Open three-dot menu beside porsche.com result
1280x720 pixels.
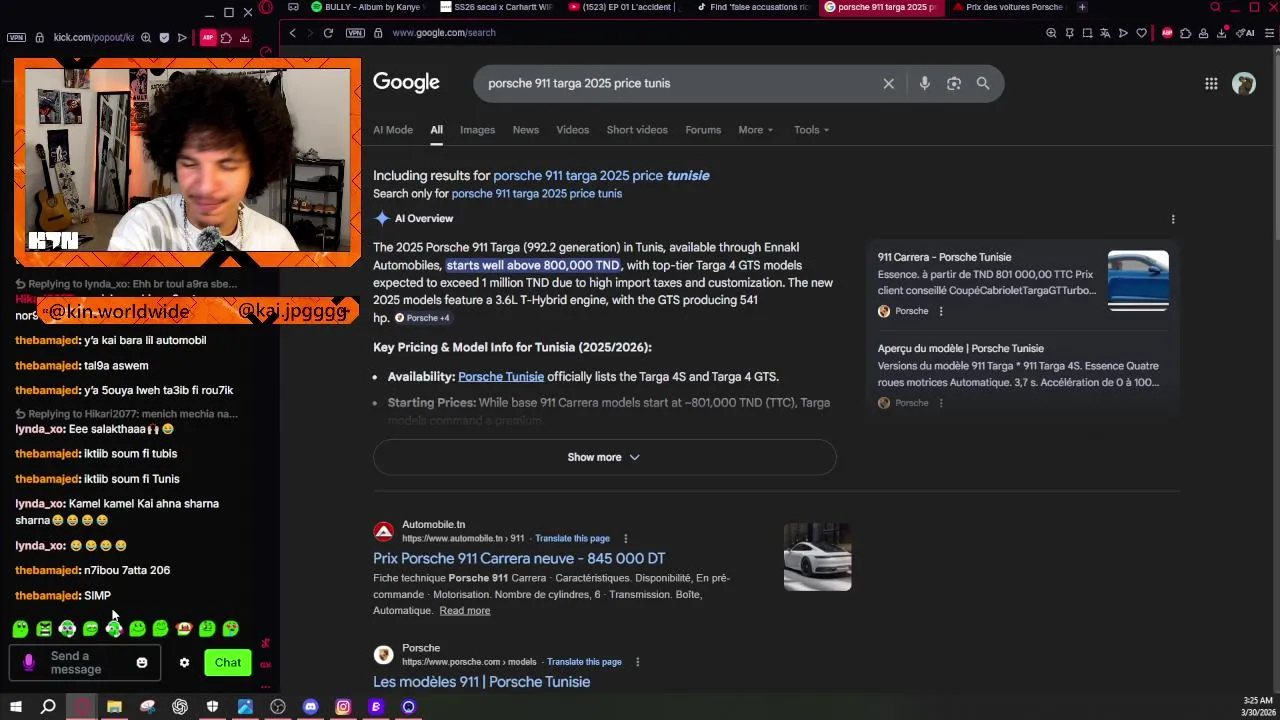tap(637, 662)
